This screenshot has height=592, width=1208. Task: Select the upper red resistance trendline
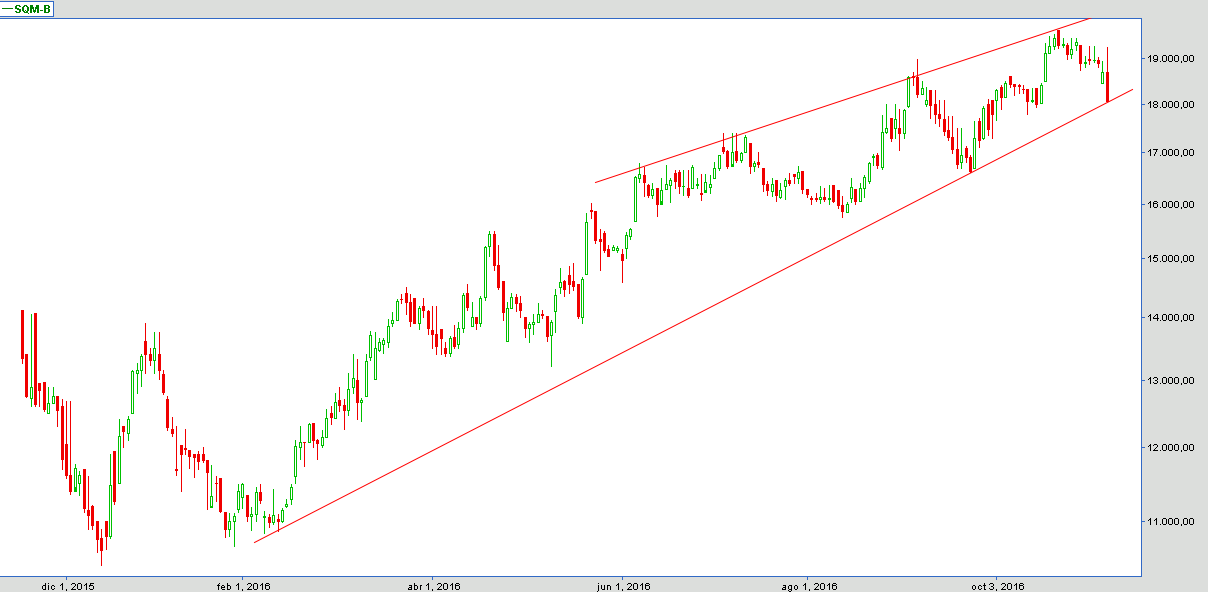(843, 100)
